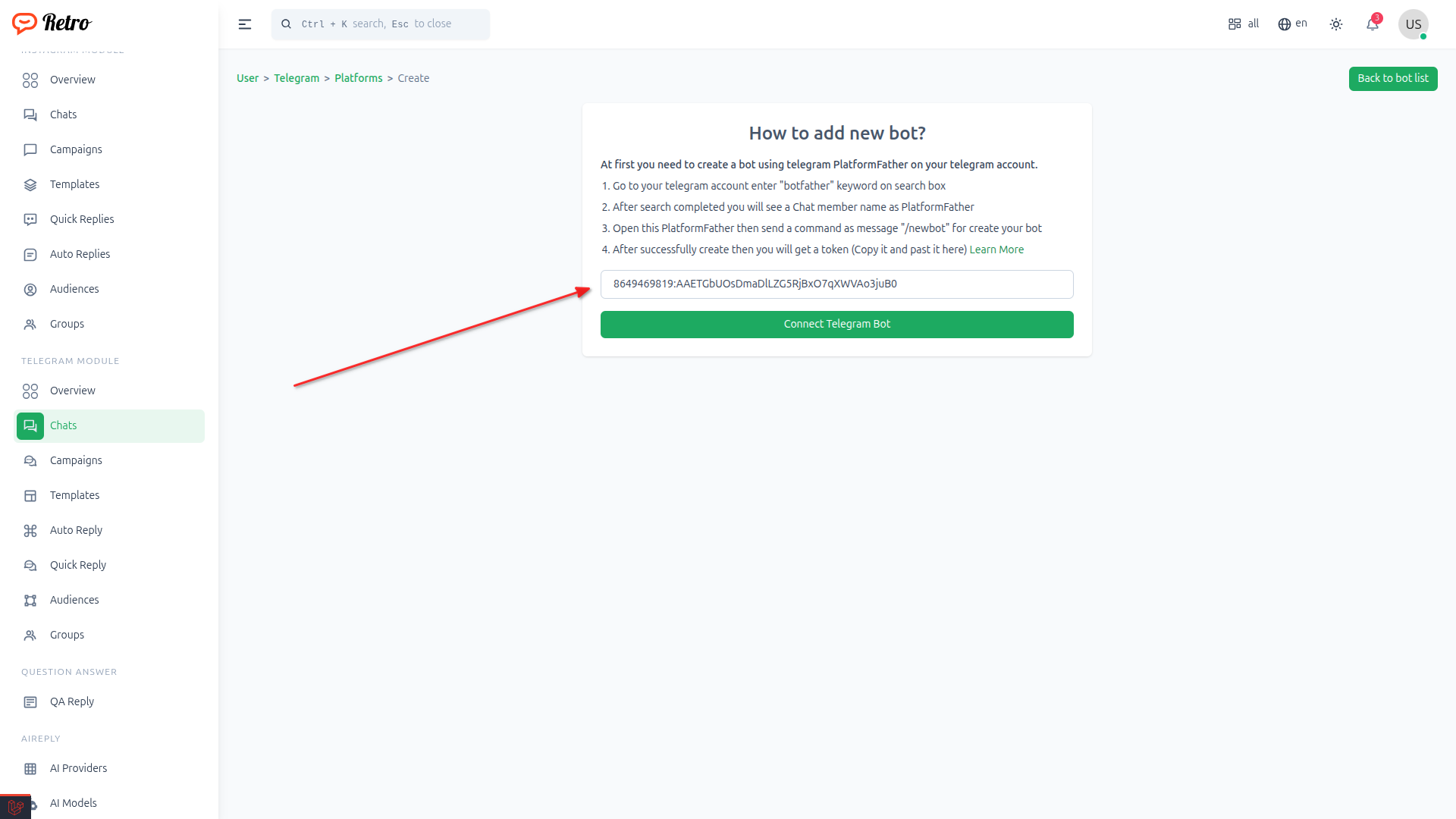1456x819 pixels.
Task: Click the QA Reply sidebar icon
Action: (30, 702)
